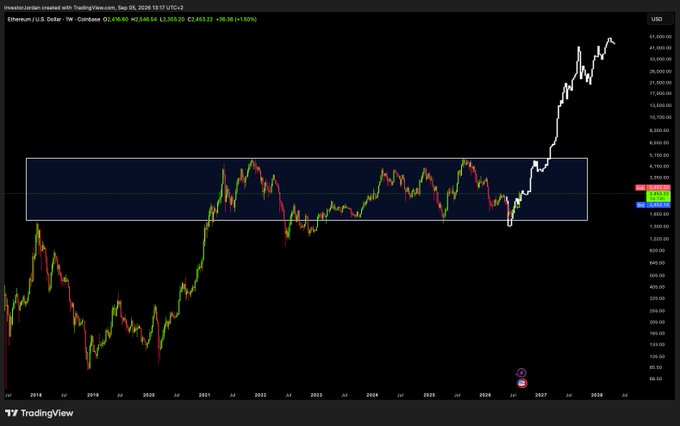This screenshot has height=426, width=680.
Task: Click the purple lightning event icon on the time axis
Action: coord(521,373)
